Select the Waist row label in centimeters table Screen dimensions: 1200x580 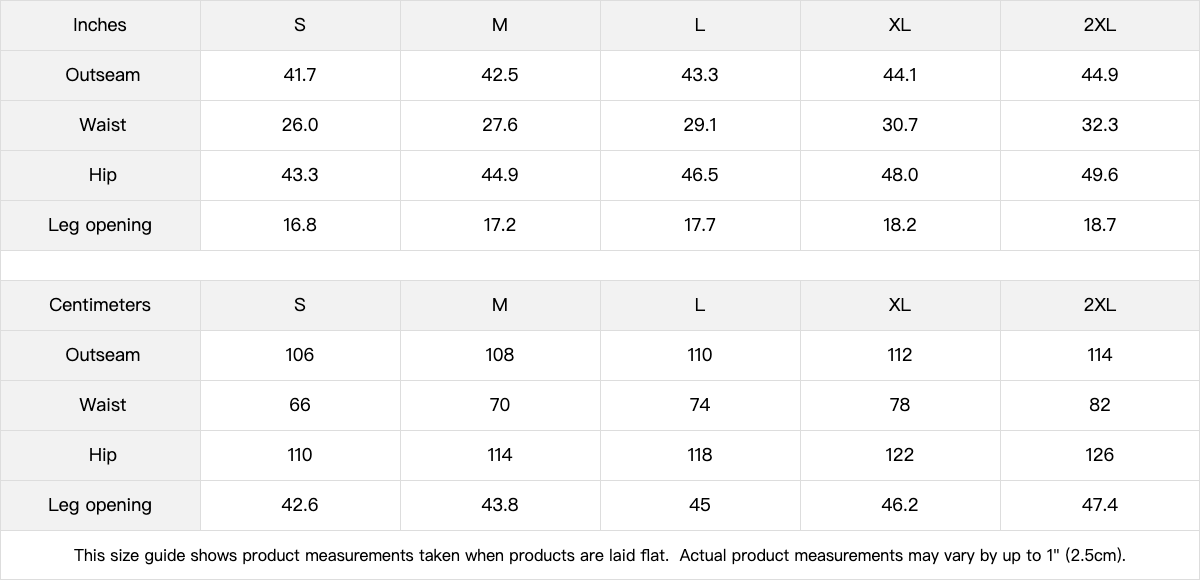pyautogui.click(x=103, y=405)
